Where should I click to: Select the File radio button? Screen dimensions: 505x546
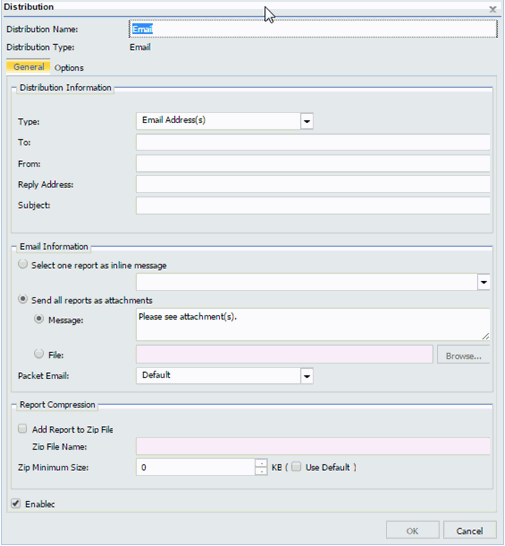(39, 354)
